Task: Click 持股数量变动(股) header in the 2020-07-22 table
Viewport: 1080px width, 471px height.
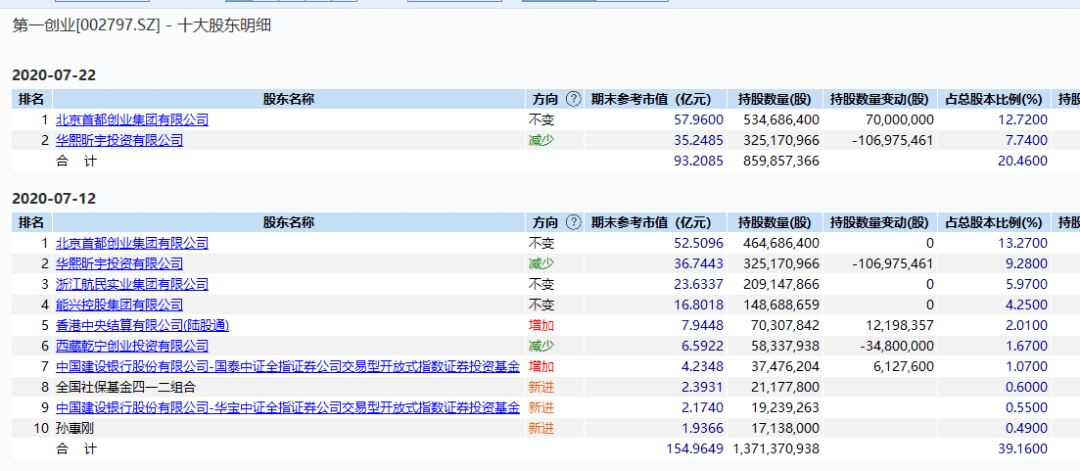Action: (x=879, y=99)
